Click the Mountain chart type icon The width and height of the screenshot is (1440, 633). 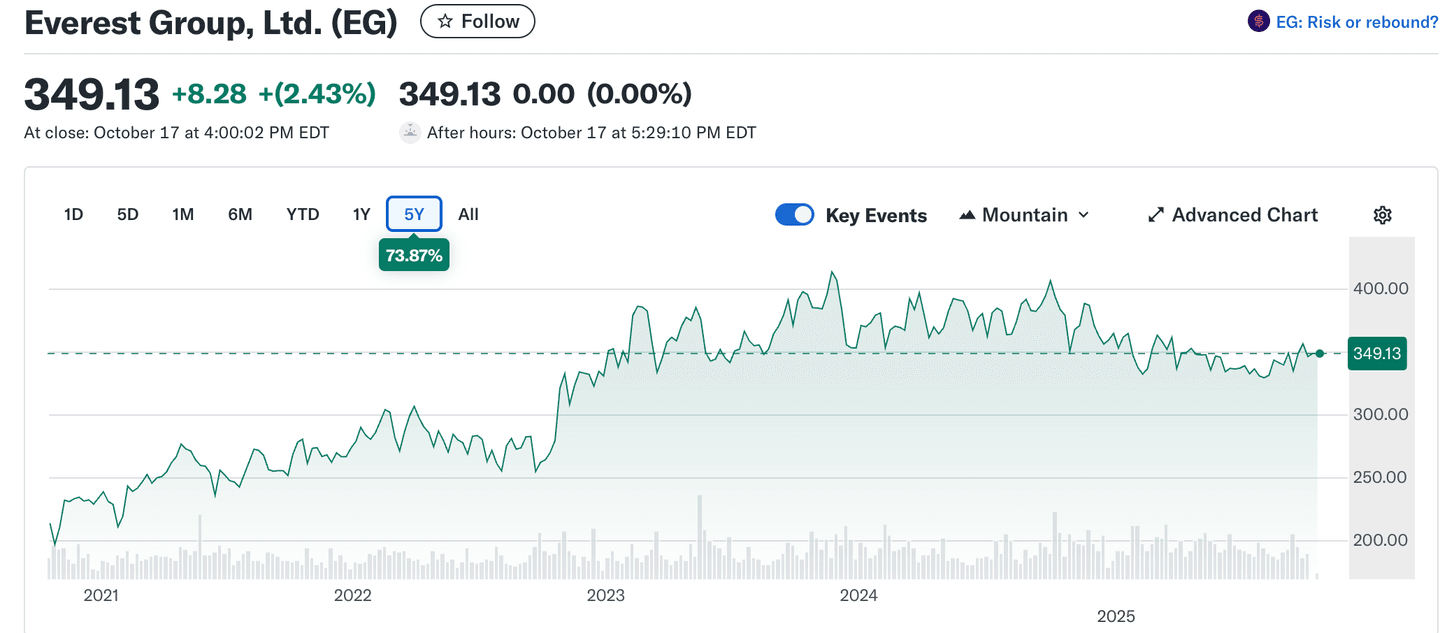[x=967, y=215]
